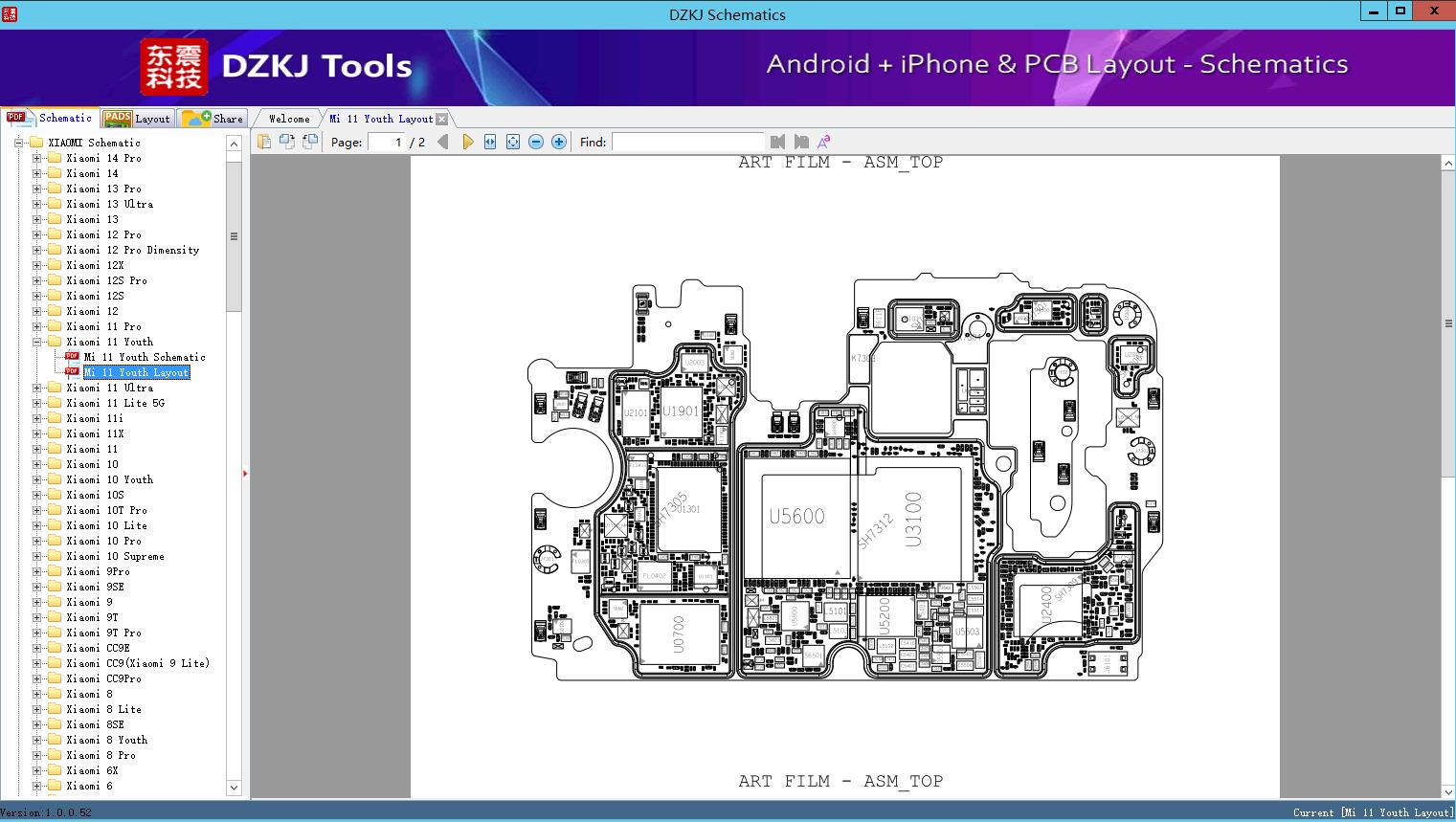This screenshot has width=1456, height=822.
Task: Open Mi 11 Youth Schematic PDF
Action: click(145, 357)
